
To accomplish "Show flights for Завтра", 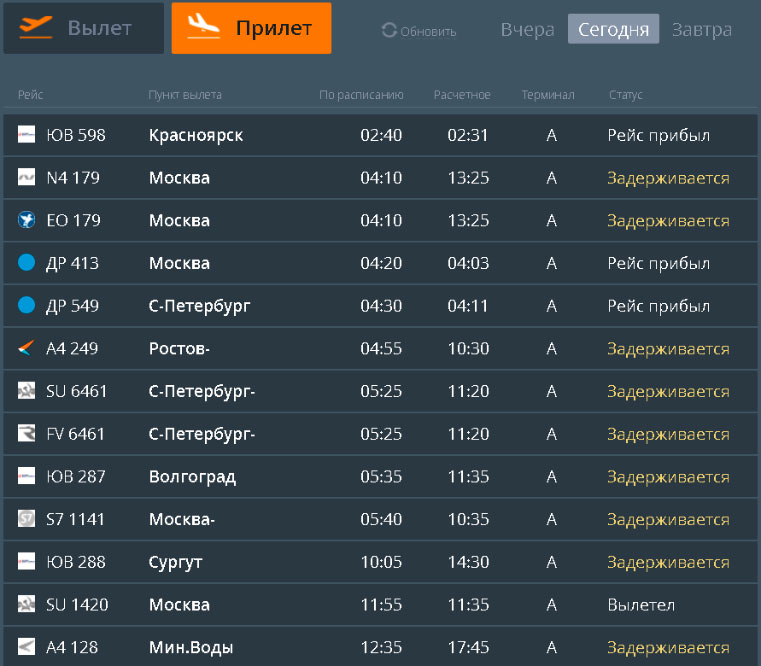I will (701, 29).
